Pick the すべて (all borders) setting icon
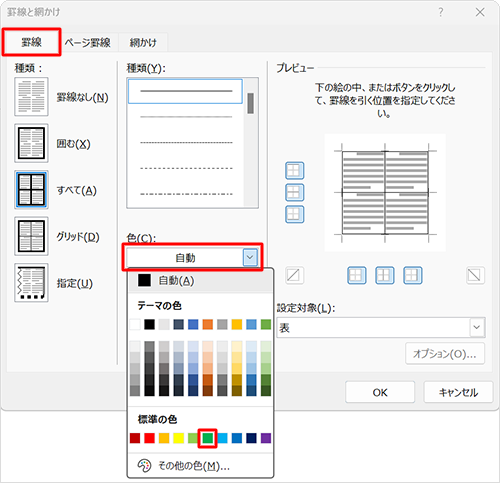 pos(31,190)
